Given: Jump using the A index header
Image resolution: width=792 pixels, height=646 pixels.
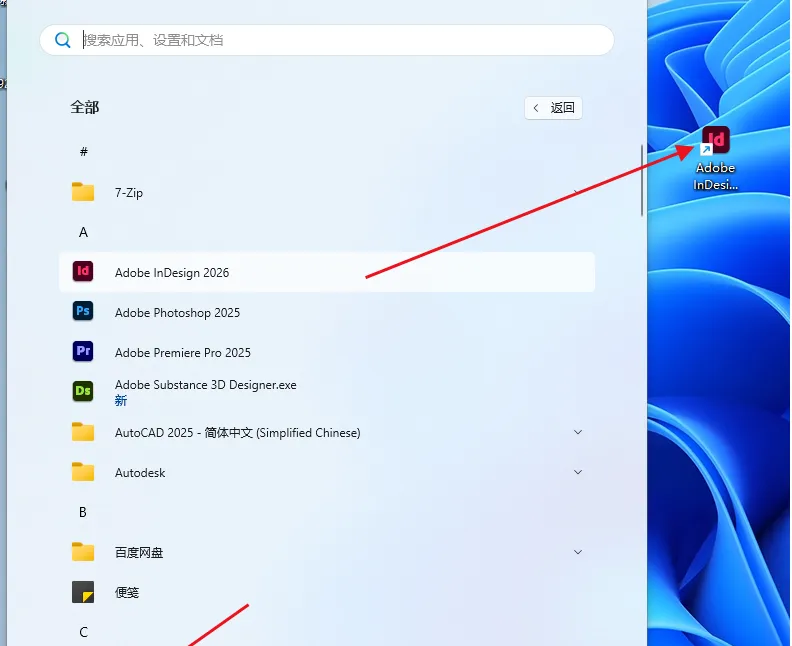Looking at the screenshot, I should click(83, 232).
